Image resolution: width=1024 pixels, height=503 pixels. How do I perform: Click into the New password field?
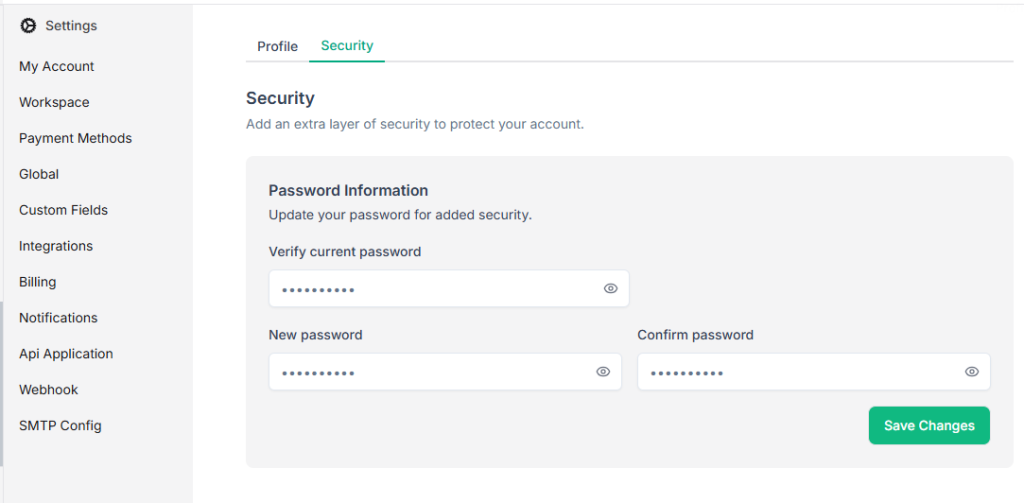430,372
